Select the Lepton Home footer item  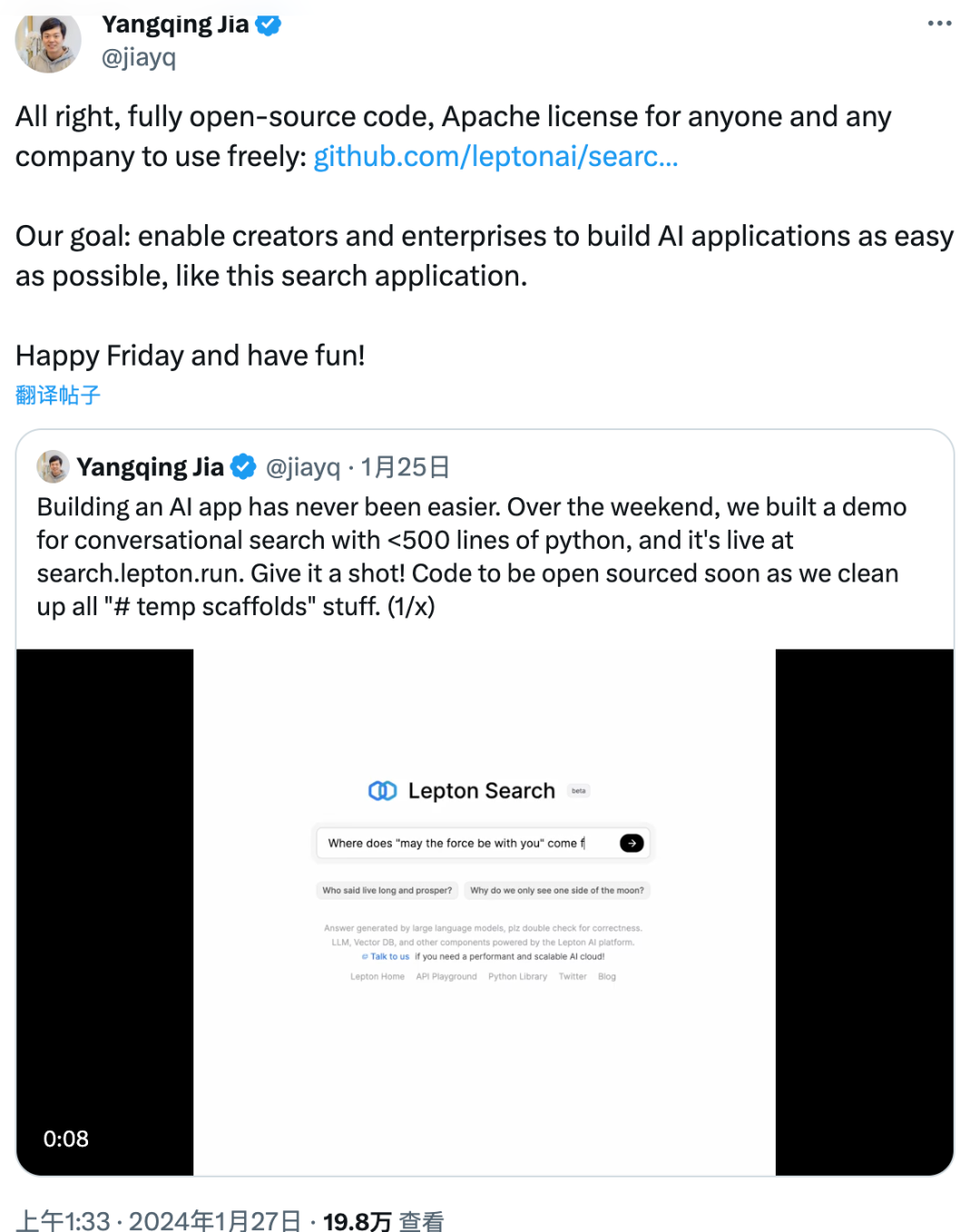click(x=377, y=976)
